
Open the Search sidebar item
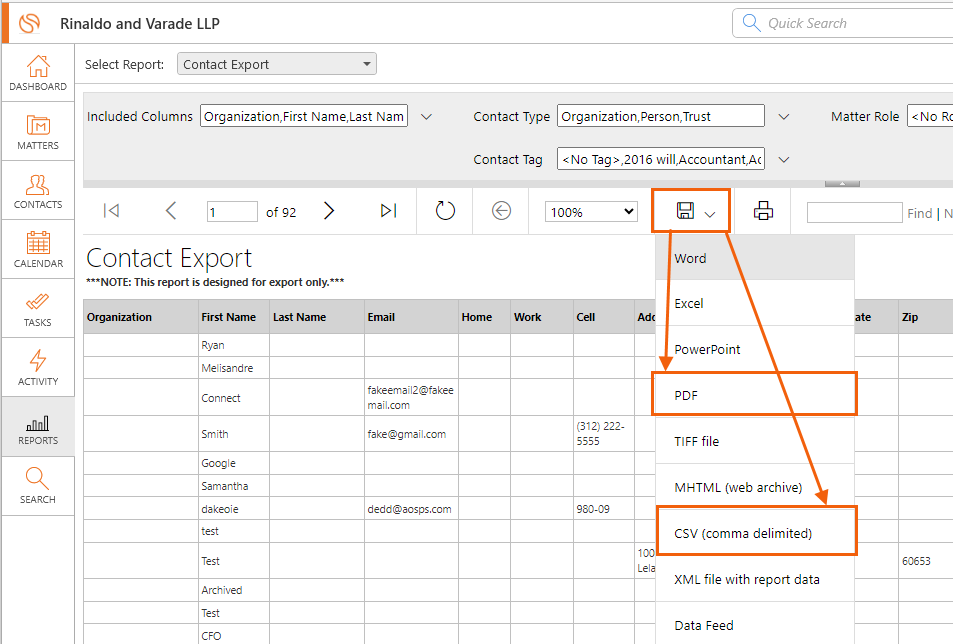click(38, 486)
